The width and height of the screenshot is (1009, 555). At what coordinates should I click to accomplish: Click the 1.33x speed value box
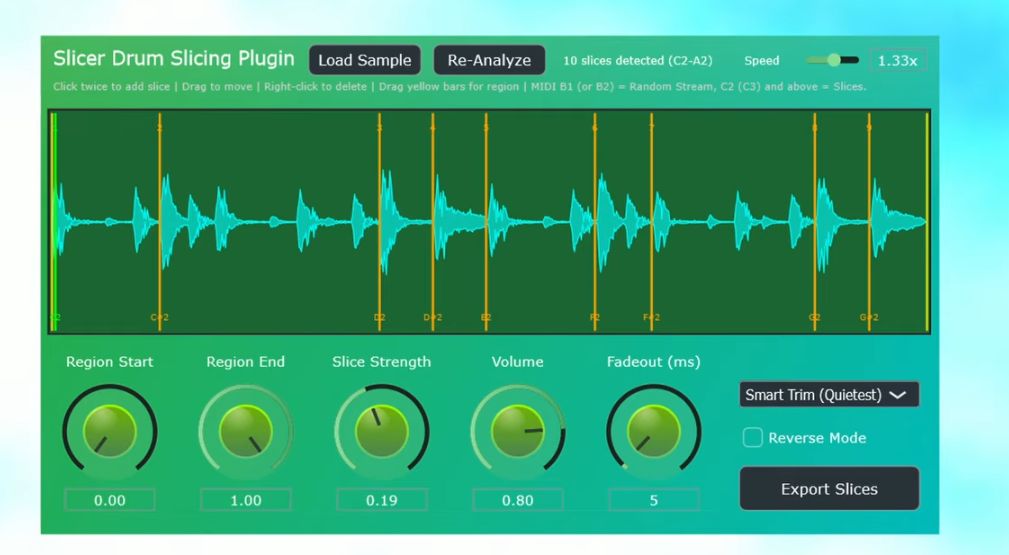pyautogui.click(x=897, y=61)
